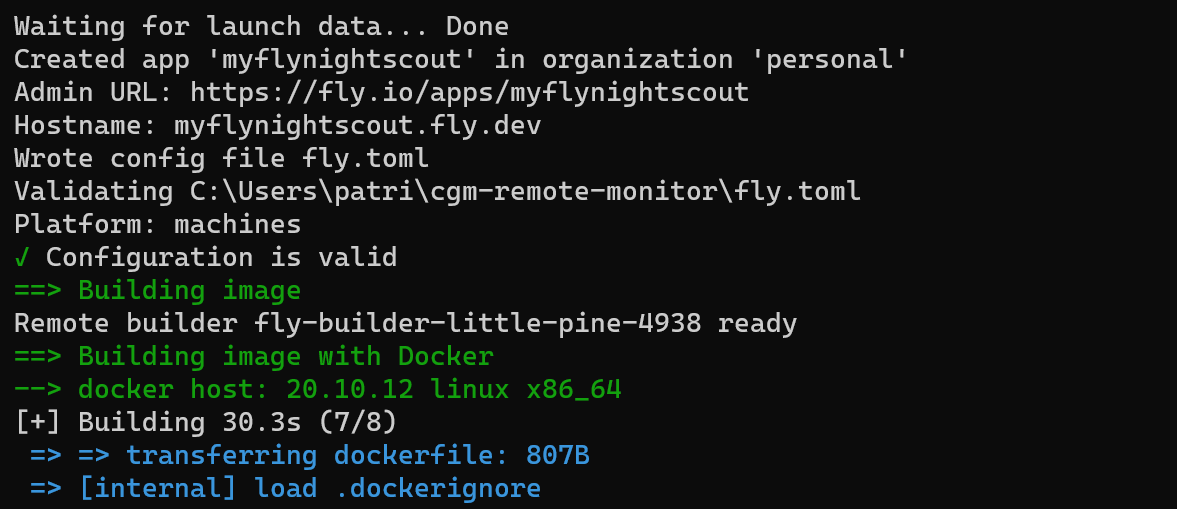1177x509 pixels.
Task: Click the file path C:\Users\patri\cgm-remote-monitor\fly.toml
Action: tap(525, 191)
